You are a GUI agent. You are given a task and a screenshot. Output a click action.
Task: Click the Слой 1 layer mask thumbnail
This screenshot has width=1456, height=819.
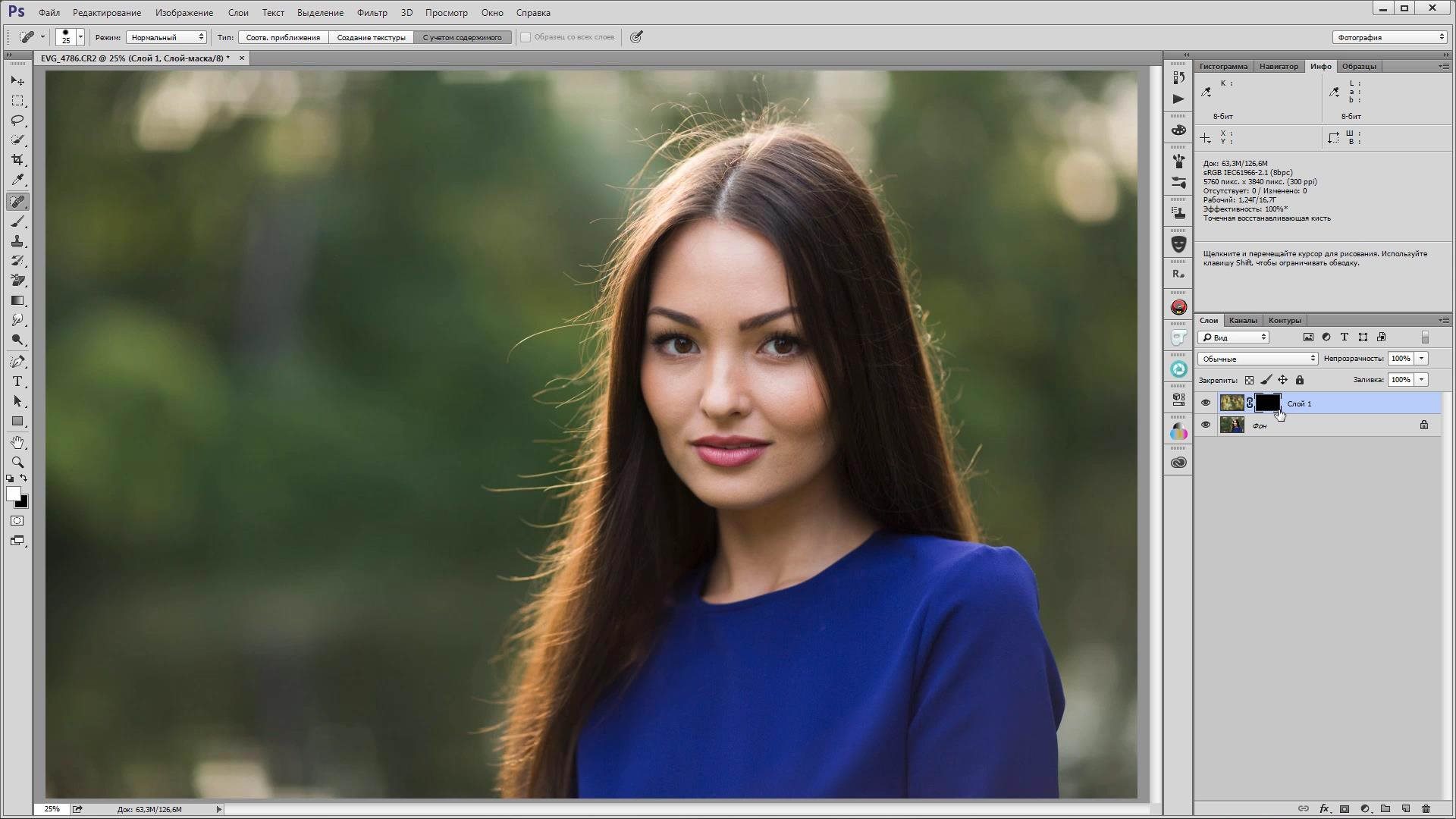1265,403
